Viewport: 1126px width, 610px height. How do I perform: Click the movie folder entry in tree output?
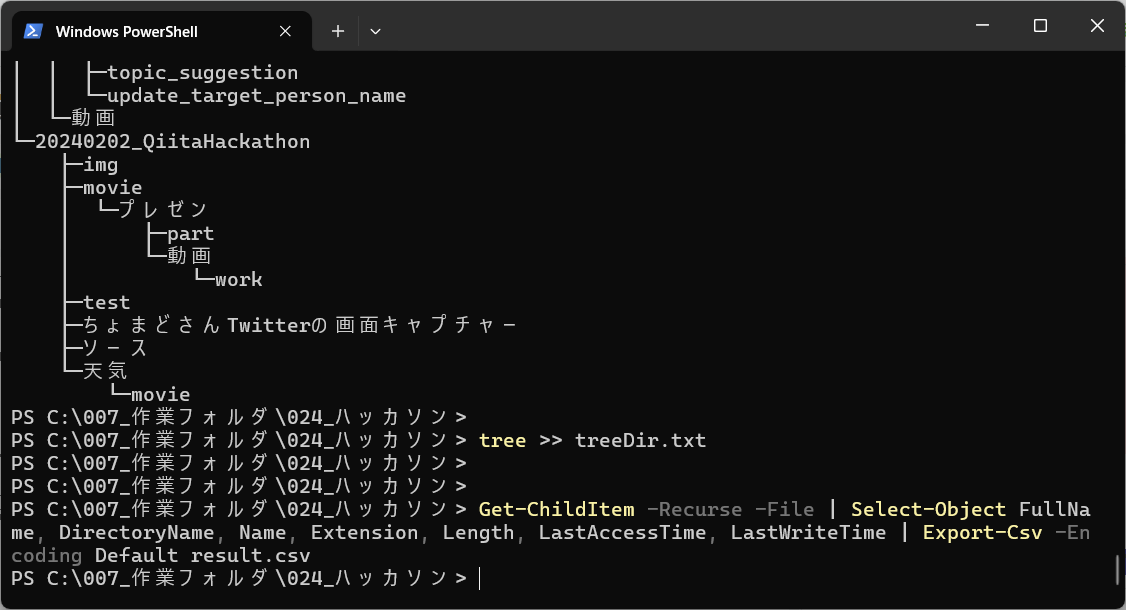pos(112,187)
